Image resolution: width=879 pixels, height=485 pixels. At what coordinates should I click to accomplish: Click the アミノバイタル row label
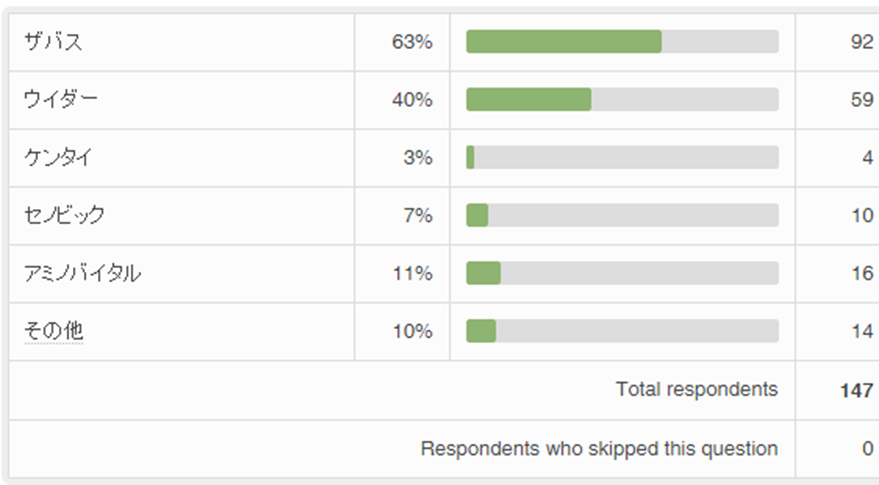(82, 273)
